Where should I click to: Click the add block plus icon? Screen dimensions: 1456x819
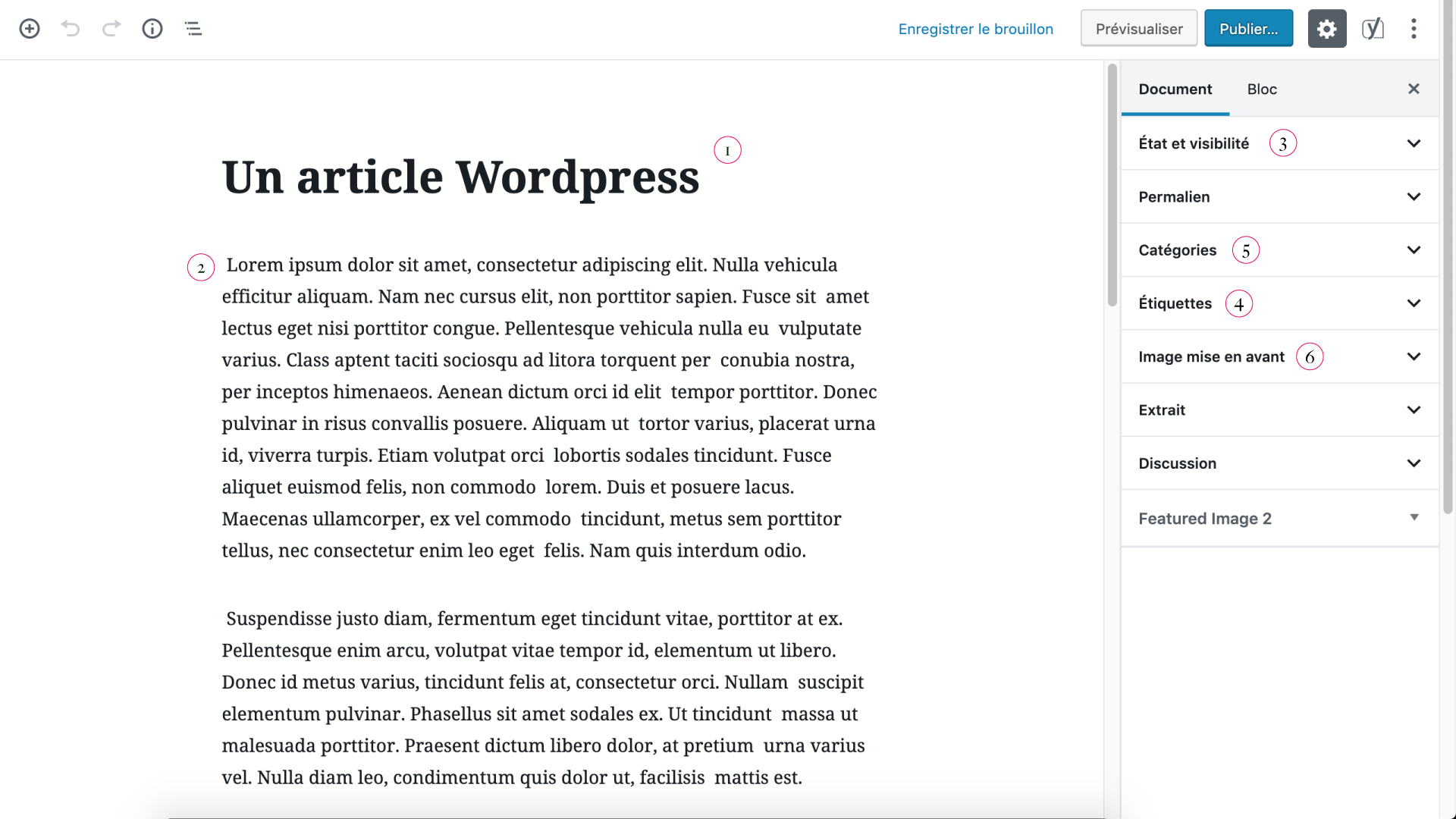click(x=30, y=29)
